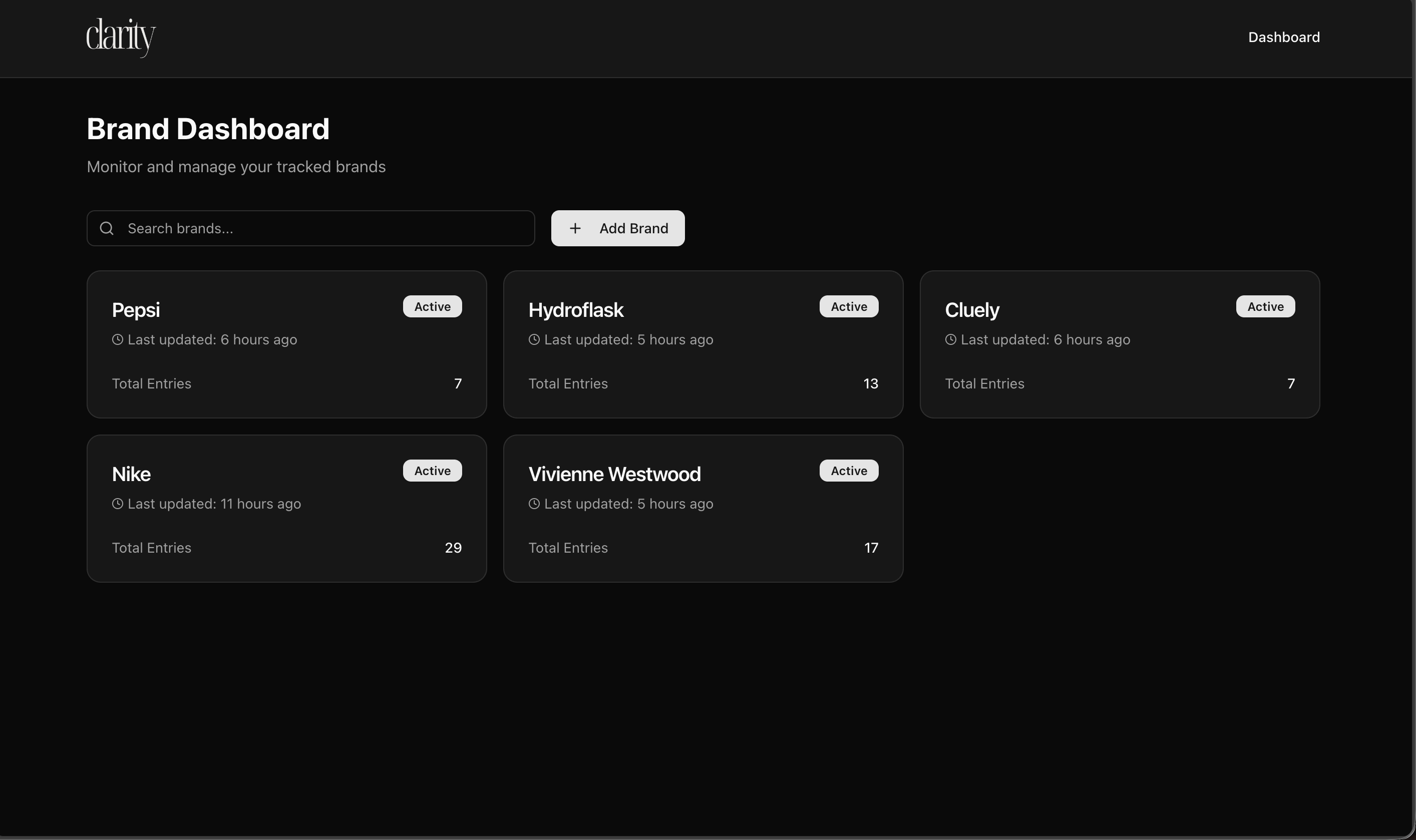Open the Dashboard nav link
This screenshot has width=1416, height=840.
(1283, 38)
